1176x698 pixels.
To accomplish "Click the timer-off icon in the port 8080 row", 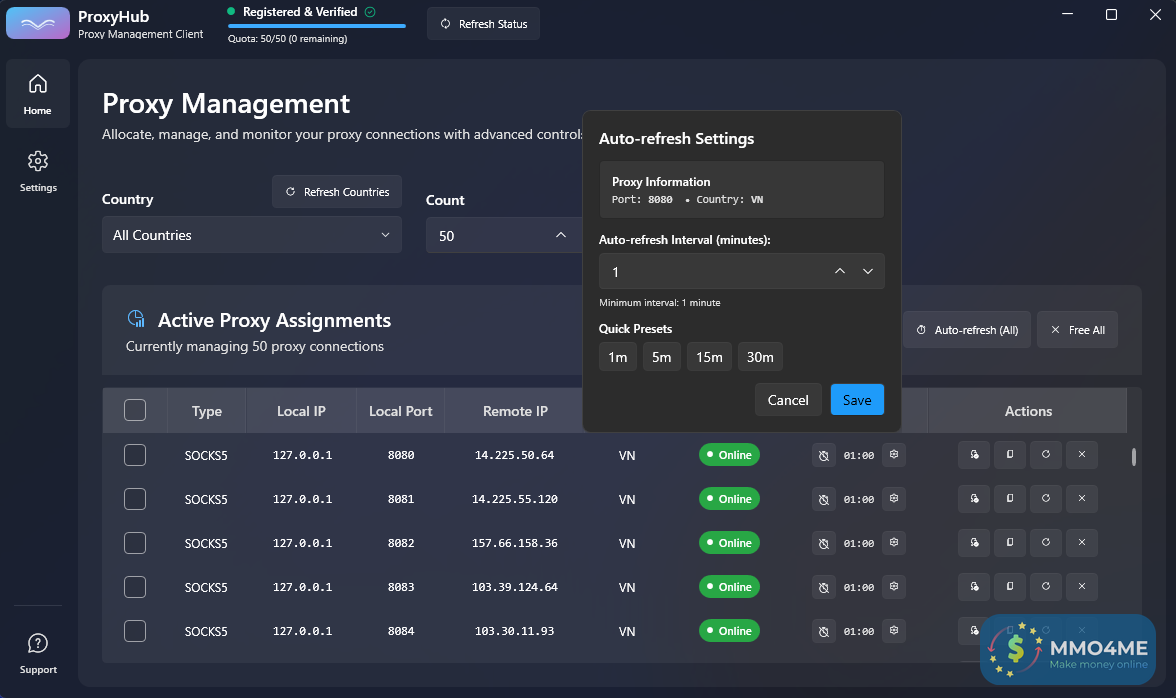I will [823, 455].
